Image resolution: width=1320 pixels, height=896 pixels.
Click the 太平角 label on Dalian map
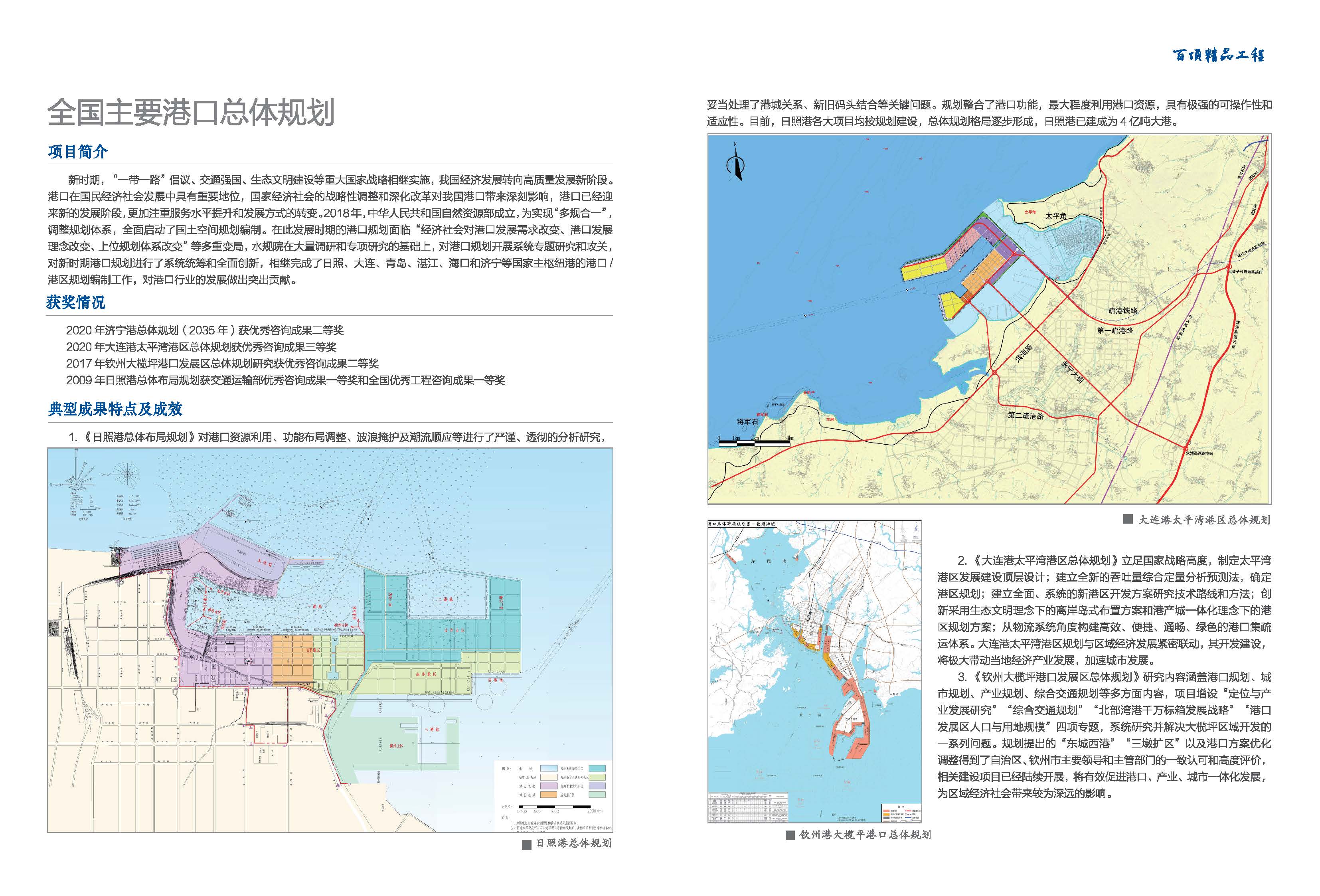[x=1056, y=216]
